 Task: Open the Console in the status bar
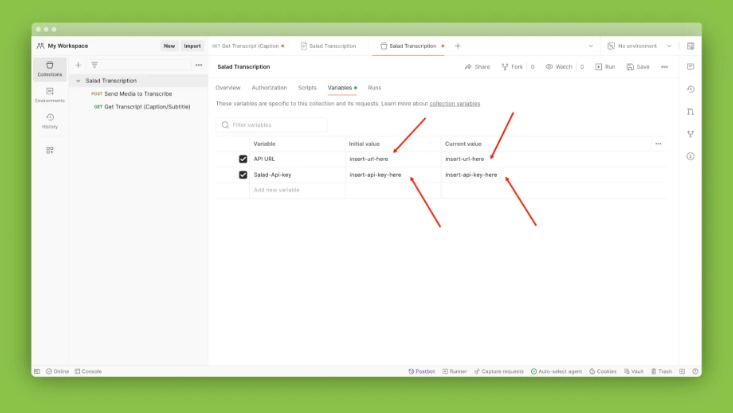pyautogui.click(x=88, y=371)
